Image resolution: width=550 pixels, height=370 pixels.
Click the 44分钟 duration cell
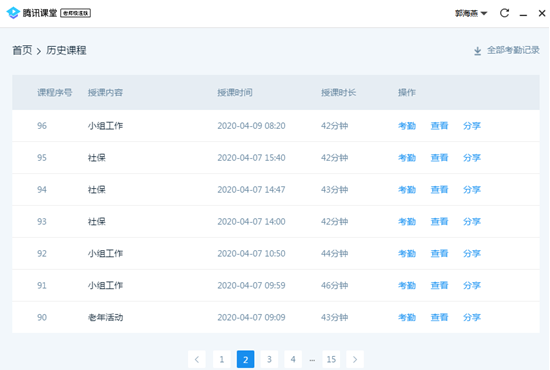coord(335,254)
